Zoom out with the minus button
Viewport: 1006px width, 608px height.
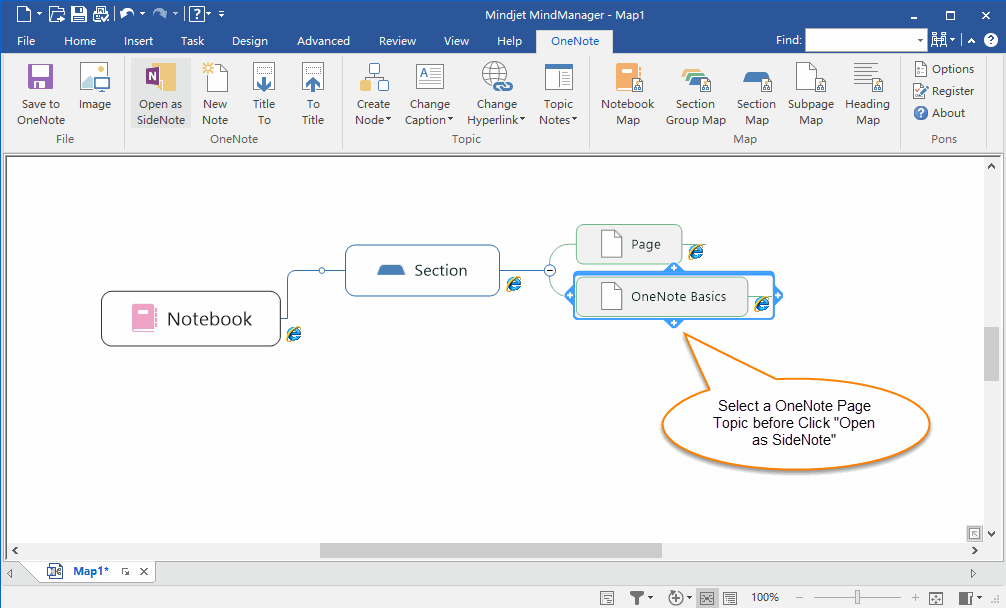click(799, 598)
